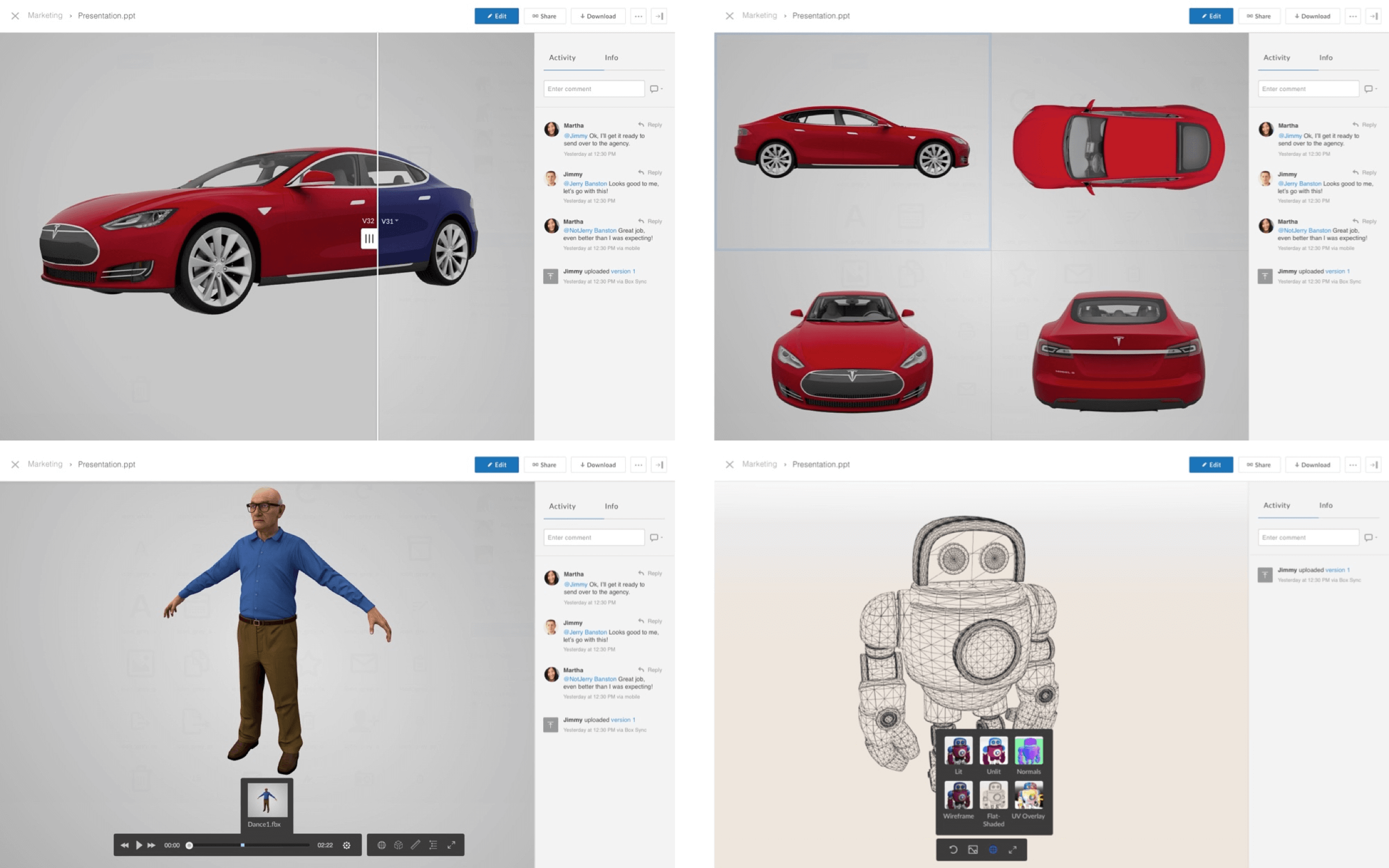Close the split-version car window with X
The image size is (1389, 868).
click(16, 16)
